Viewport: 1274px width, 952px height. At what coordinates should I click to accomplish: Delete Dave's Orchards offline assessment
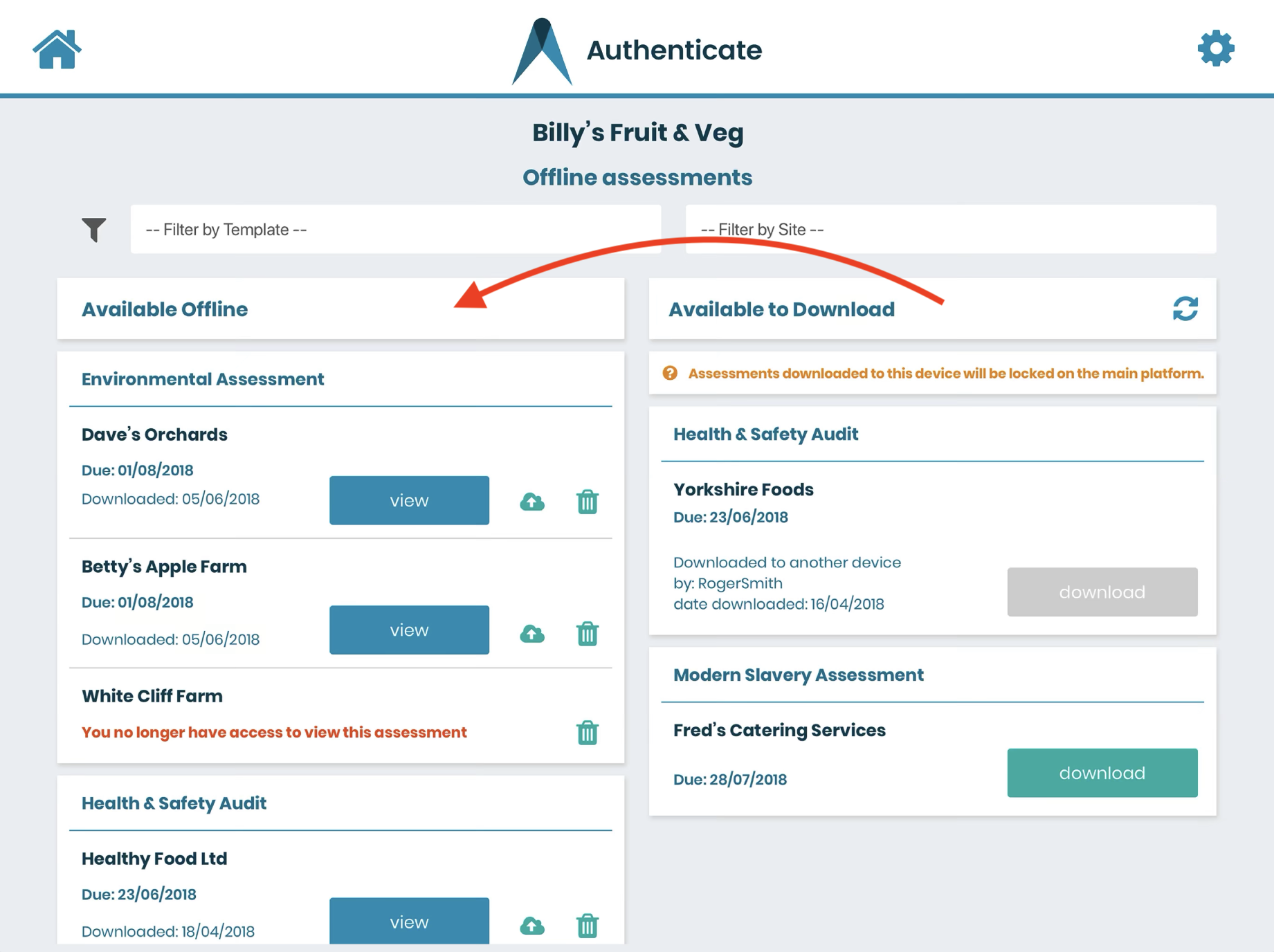coord(587,502)
